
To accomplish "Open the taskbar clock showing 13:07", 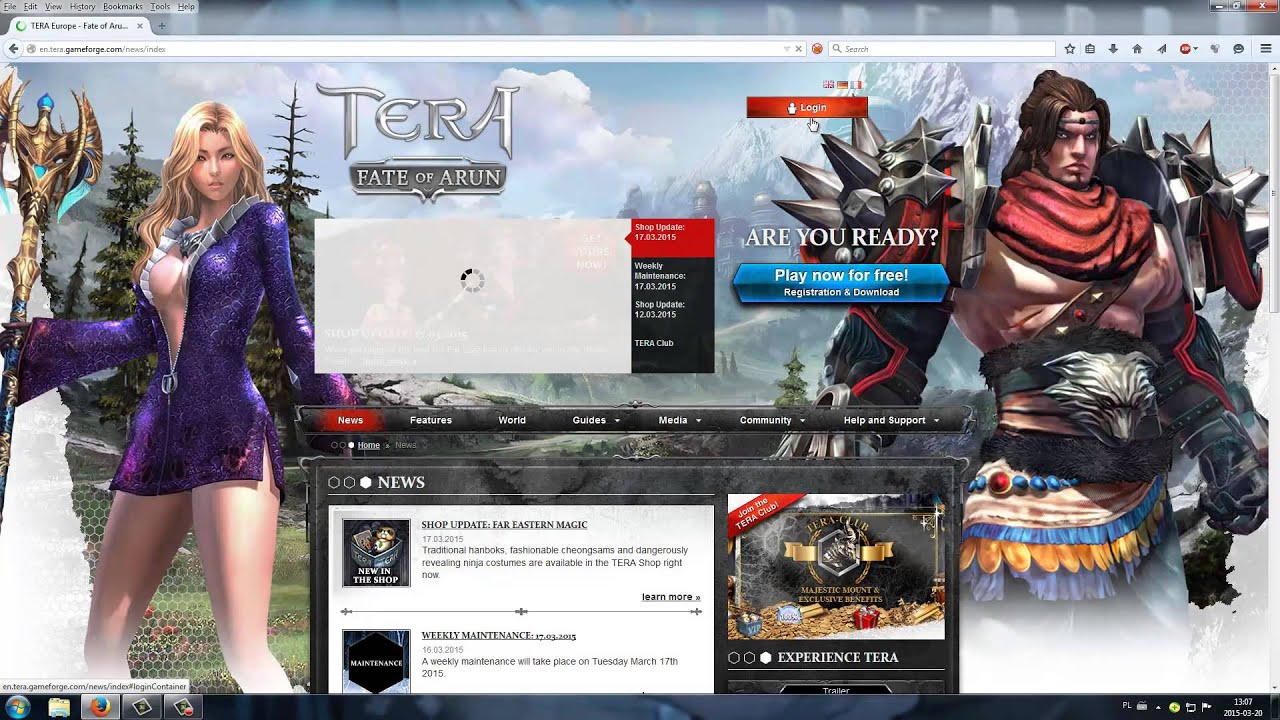I will (x=1243, y=707).
